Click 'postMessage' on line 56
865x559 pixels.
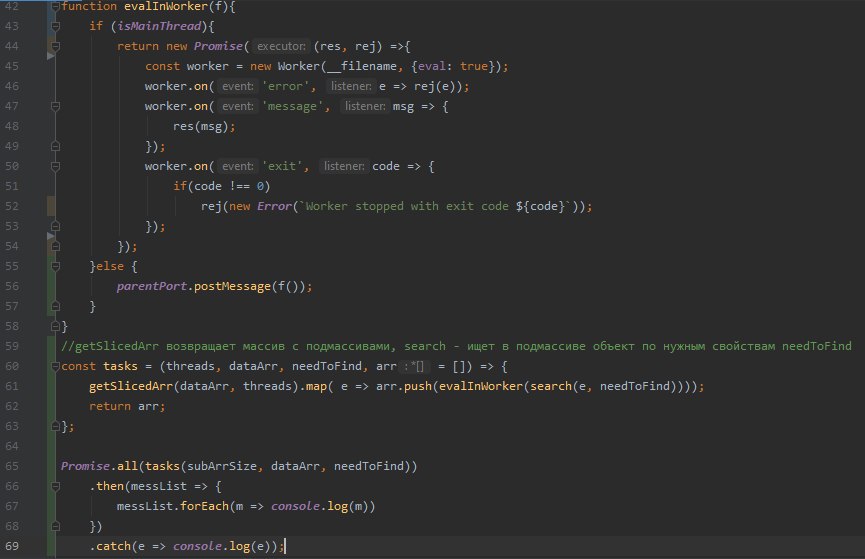click(232, 286)
